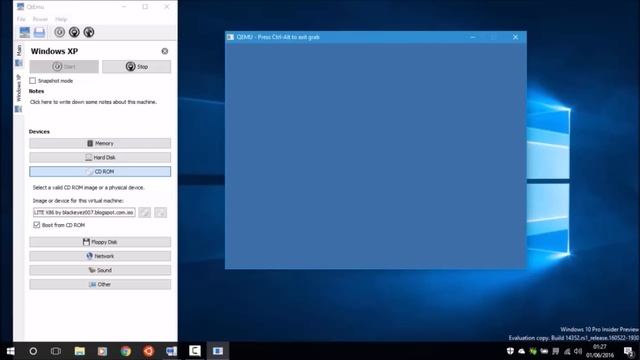640x360 pixels.
Task: Click the CD ROM image path field
Action: (x=84, y=212)
